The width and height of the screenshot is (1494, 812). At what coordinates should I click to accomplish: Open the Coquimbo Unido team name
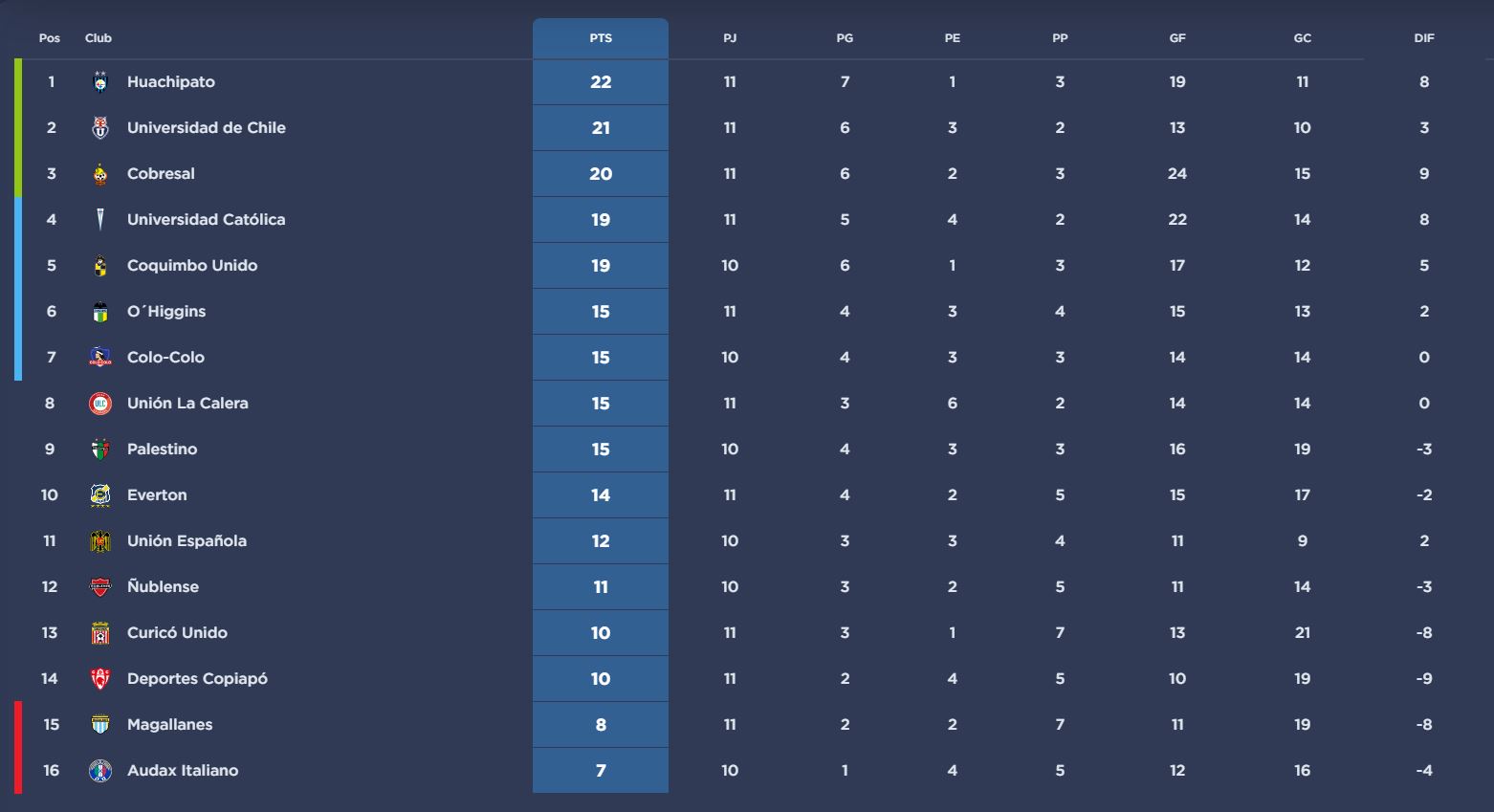[x=192, y=266]
